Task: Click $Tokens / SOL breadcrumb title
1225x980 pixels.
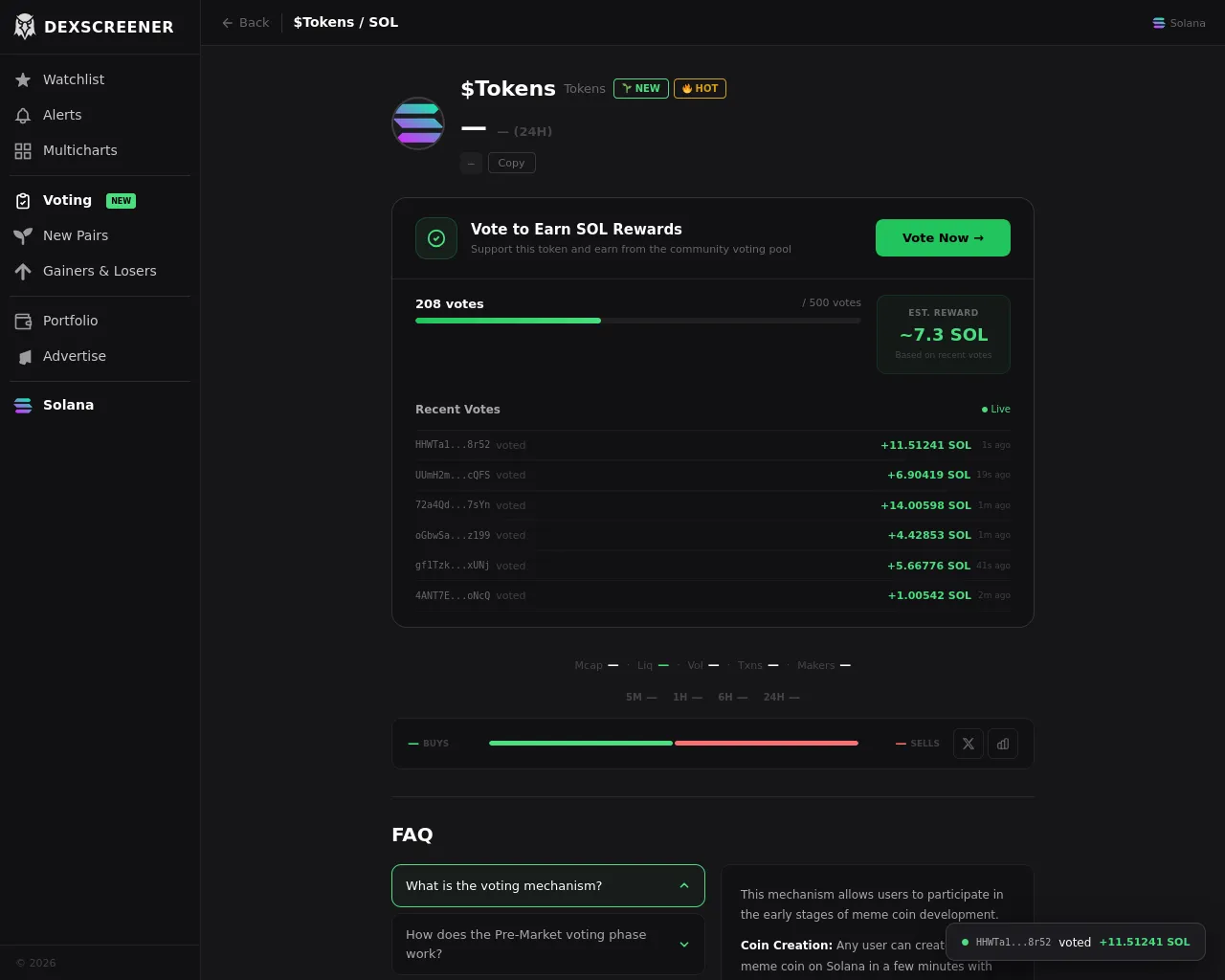Action: [345, 22]
